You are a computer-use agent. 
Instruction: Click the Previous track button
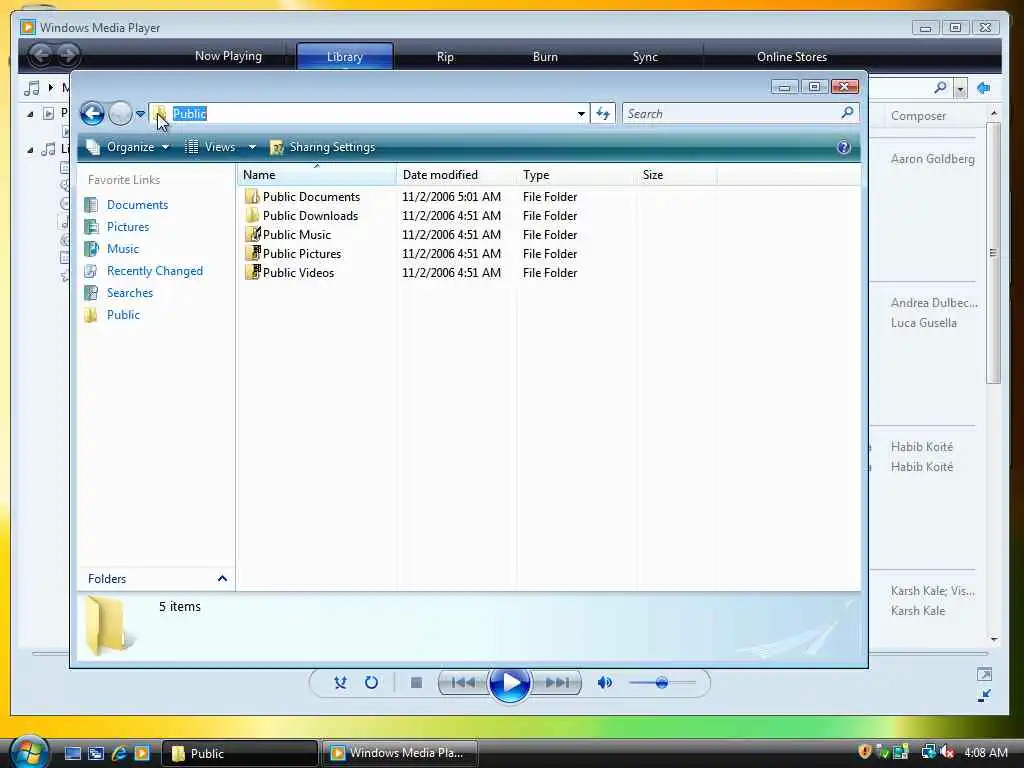(463, 683)
